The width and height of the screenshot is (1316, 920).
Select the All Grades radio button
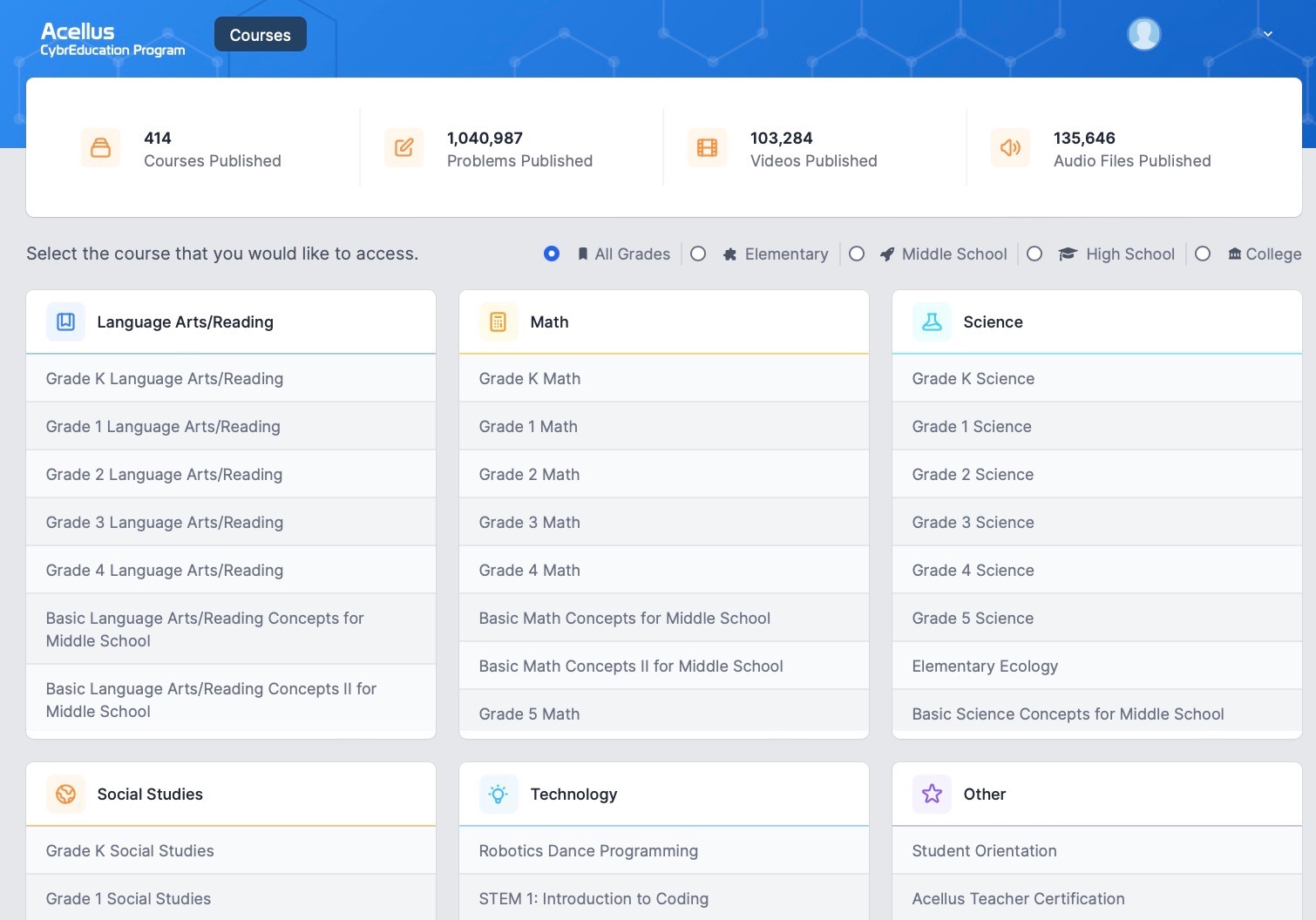tap(552, 254)
